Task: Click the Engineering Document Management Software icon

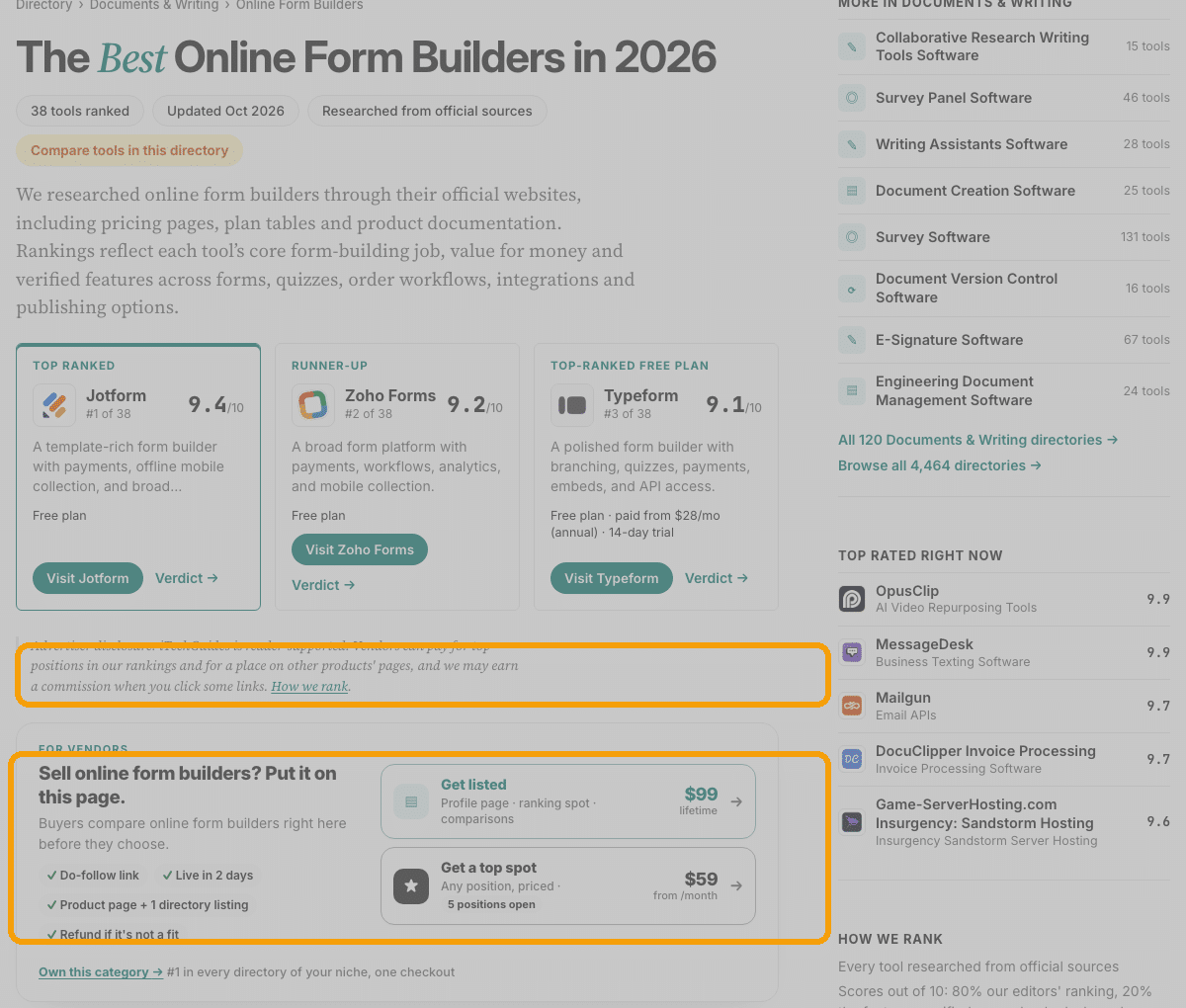Action: (852, 391)
